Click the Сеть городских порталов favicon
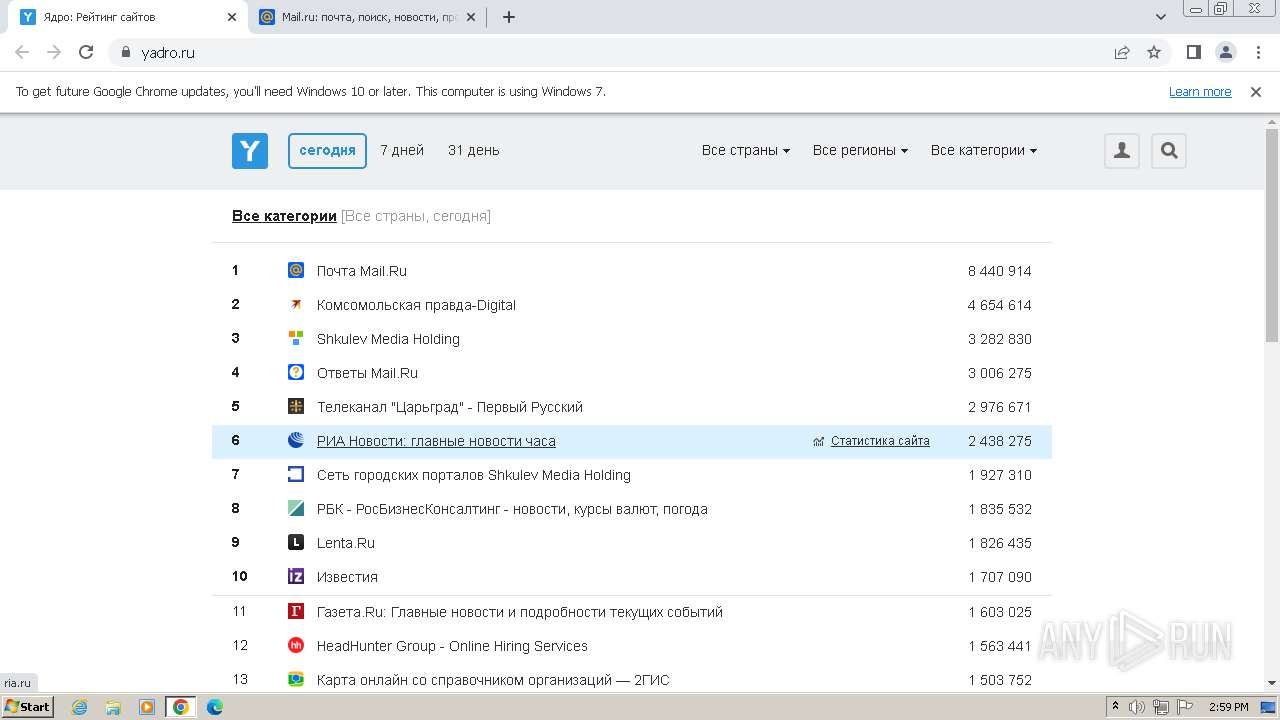Screen dimensions: 1280x720 tap(296, 474)
